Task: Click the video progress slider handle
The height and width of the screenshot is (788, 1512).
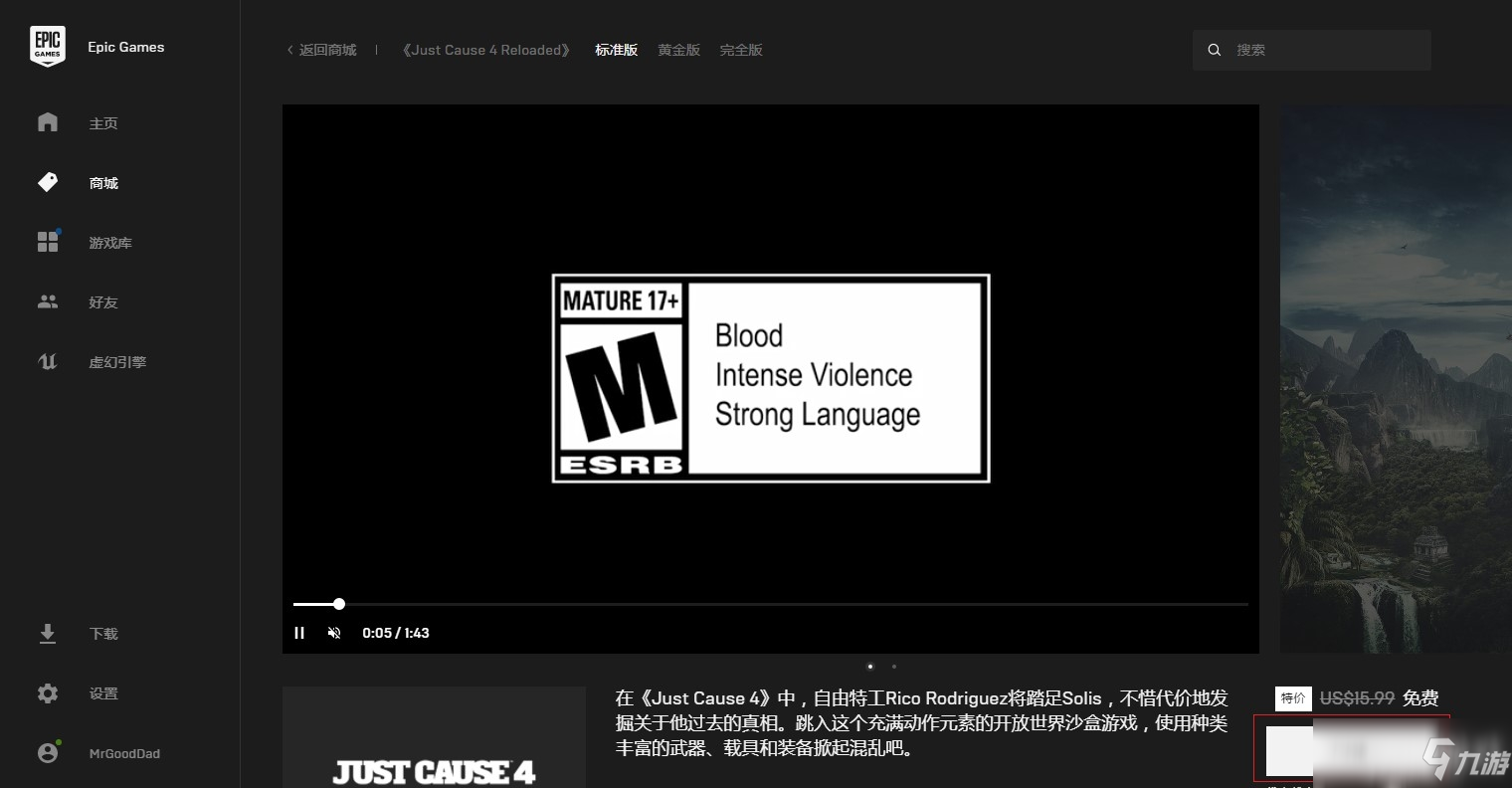Action: coord(339,604)
